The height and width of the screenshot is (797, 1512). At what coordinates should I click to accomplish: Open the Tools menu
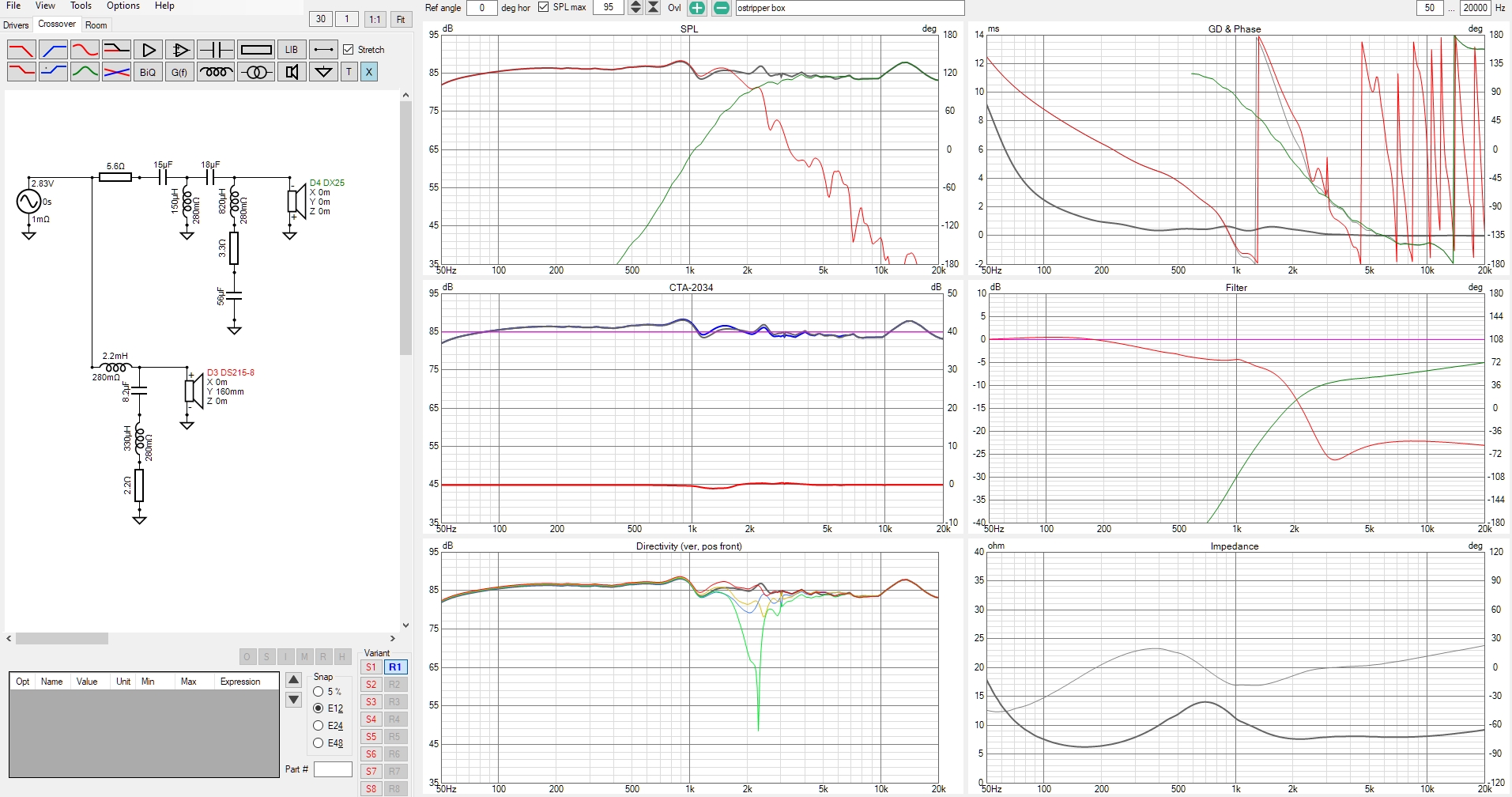click(81, 6)
